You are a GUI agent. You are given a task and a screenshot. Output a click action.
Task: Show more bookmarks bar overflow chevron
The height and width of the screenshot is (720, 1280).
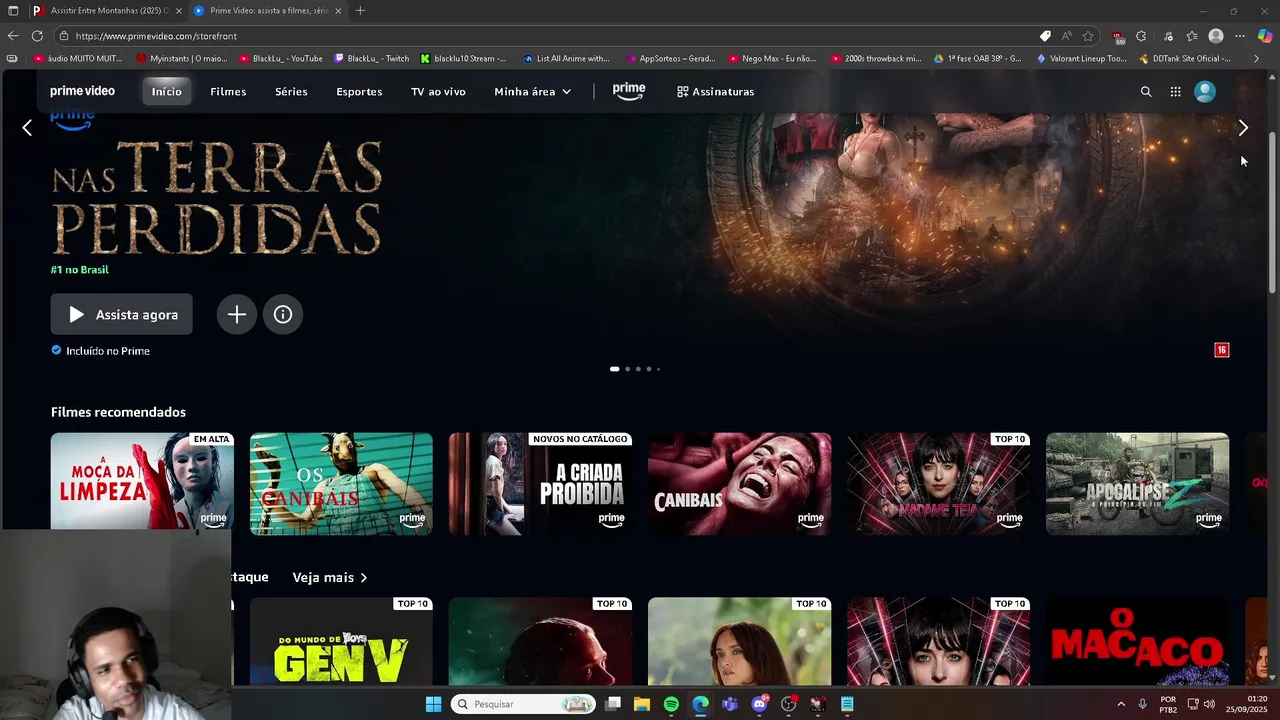click(x=1256, y=58)
